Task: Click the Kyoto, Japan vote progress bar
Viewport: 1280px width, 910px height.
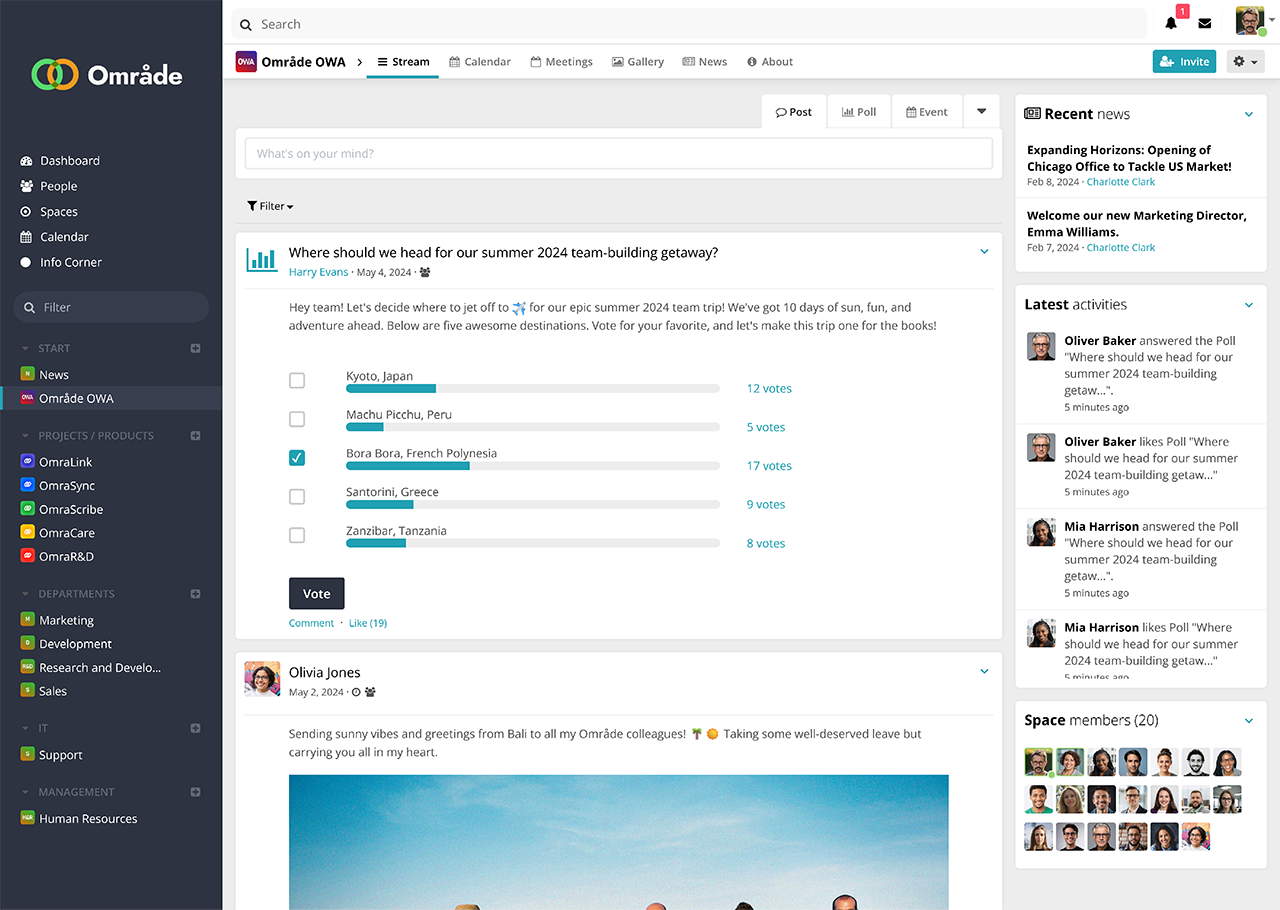Action: point(532,388)
